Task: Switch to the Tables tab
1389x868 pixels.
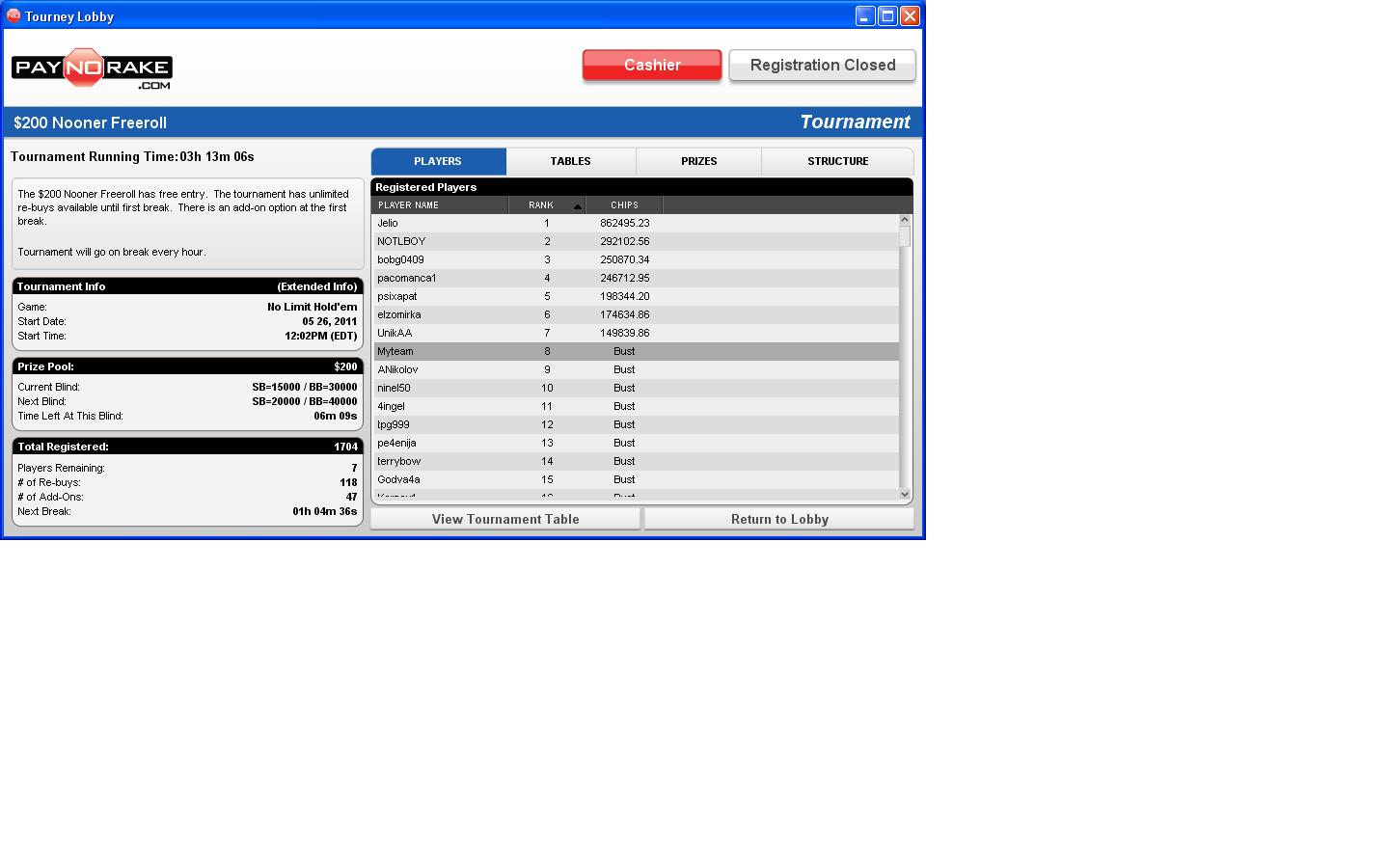Action: coord(570,161)
